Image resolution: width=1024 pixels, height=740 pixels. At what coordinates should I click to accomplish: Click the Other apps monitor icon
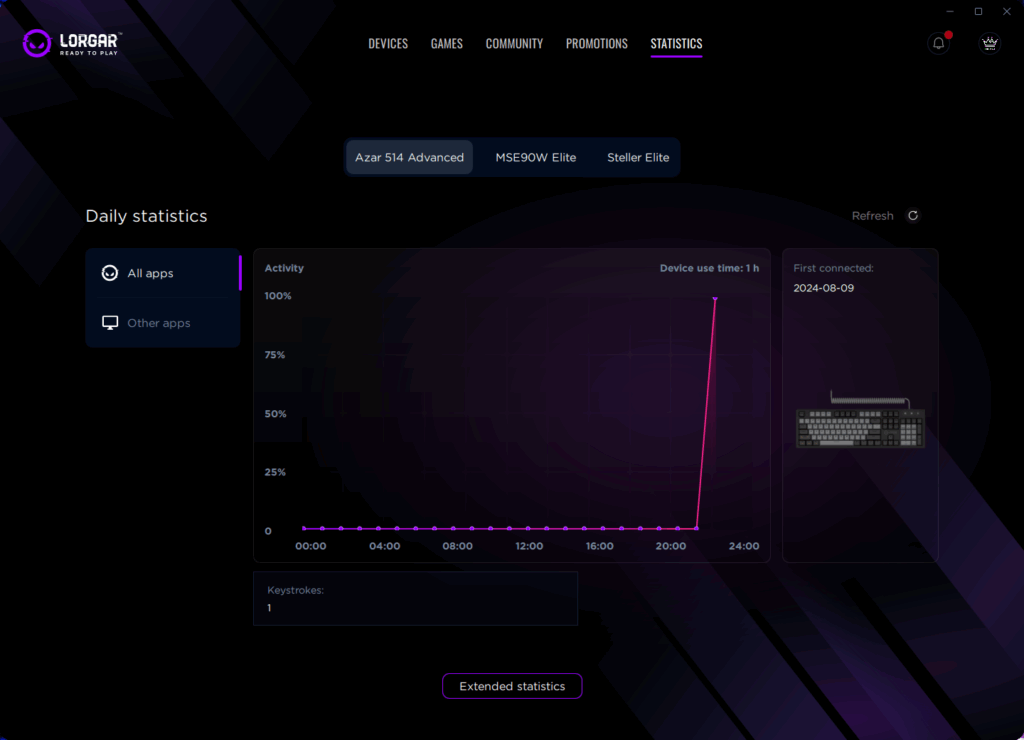110,323
